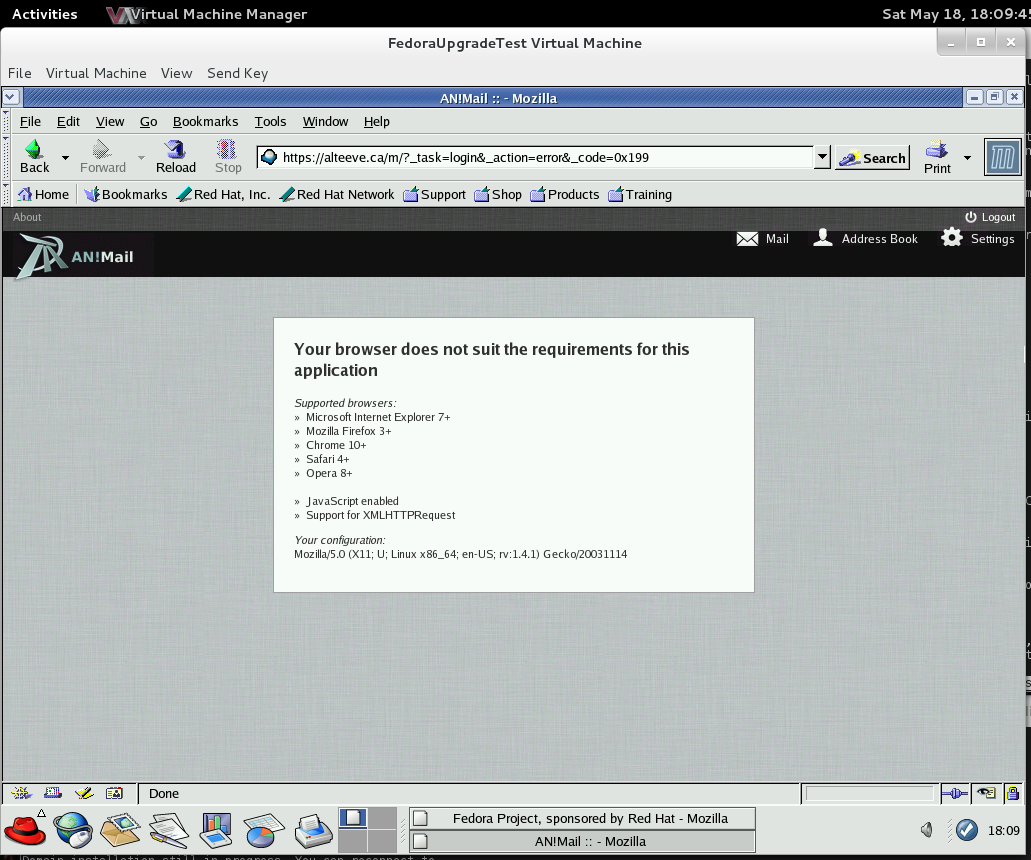Viewport: 1031px width, 860px height.
Task: Expand the Back history dropdown arrow
Action: (65, 158)
